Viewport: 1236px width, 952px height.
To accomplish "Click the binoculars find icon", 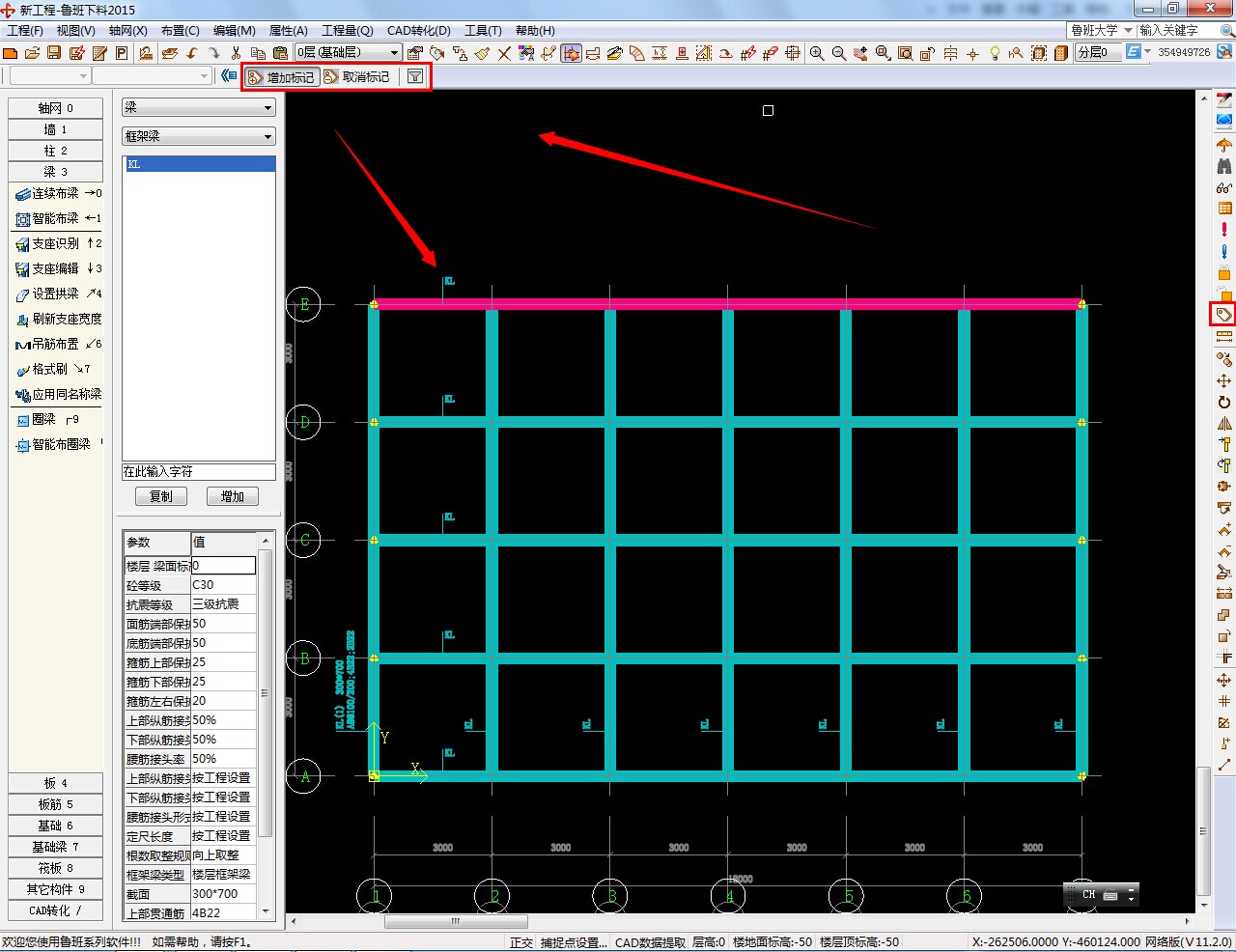I will (1224, 166).
